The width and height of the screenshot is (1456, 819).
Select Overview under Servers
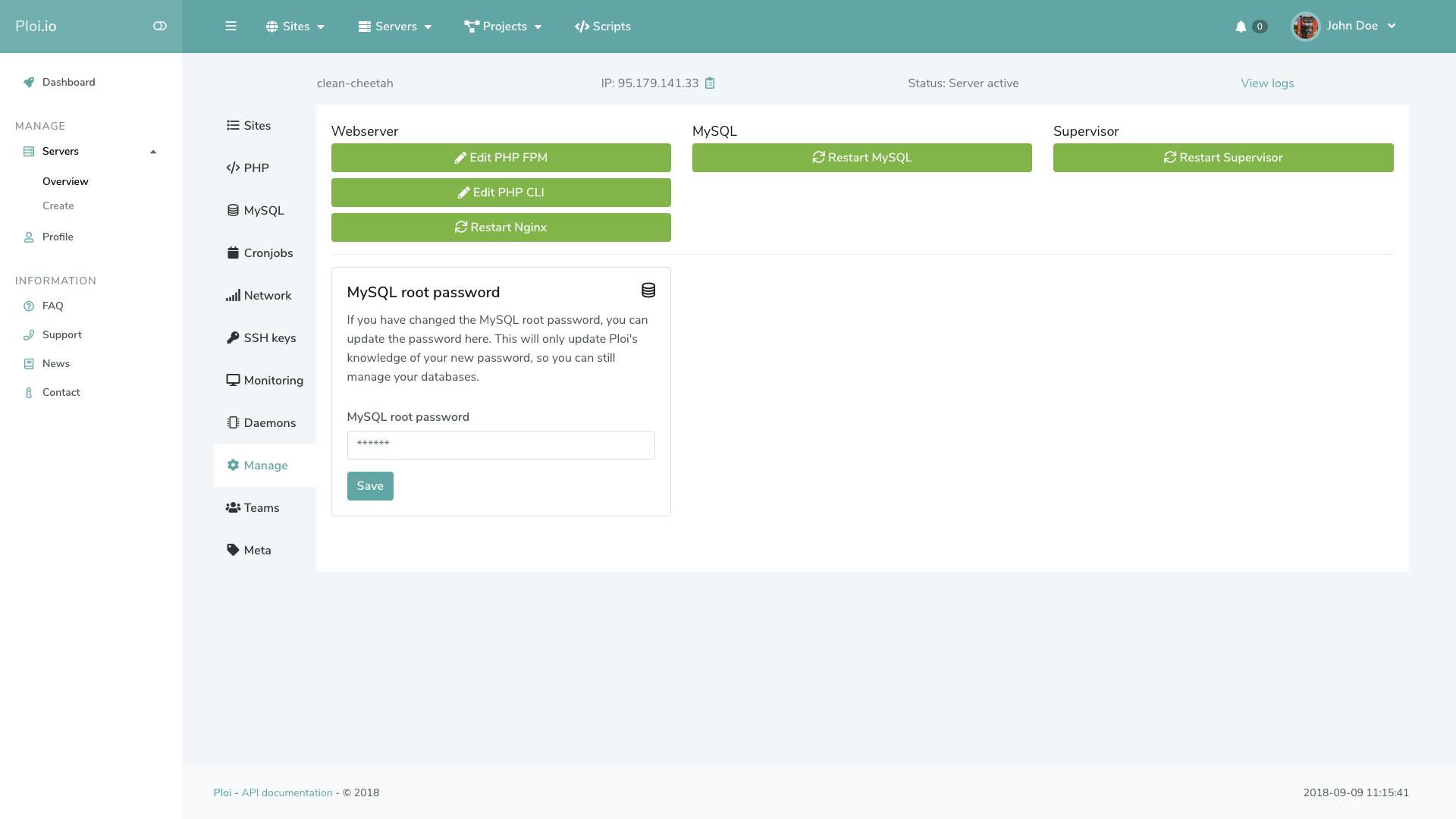tap(65, 181)
